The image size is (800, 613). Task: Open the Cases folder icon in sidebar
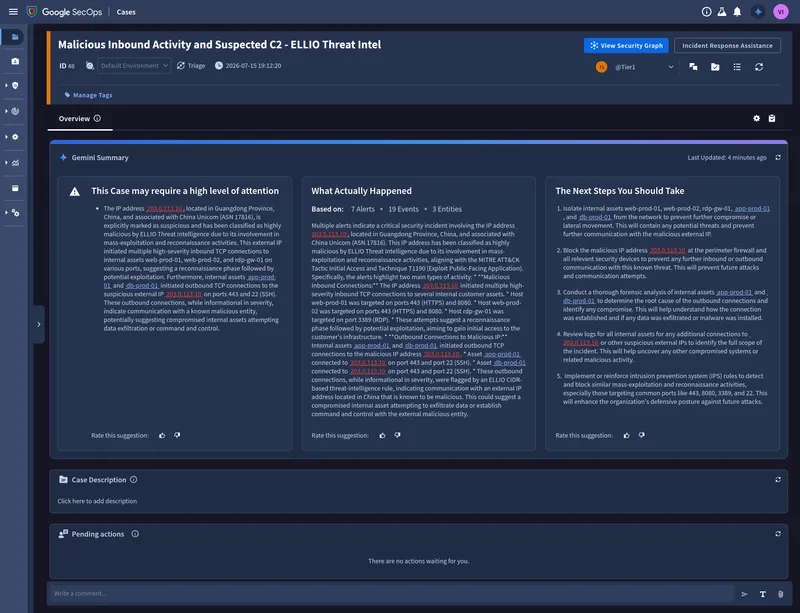(15, 37)
